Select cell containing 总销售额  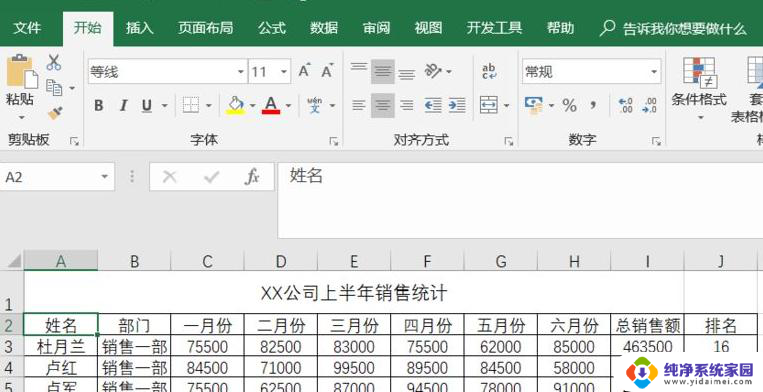point(648,325)
